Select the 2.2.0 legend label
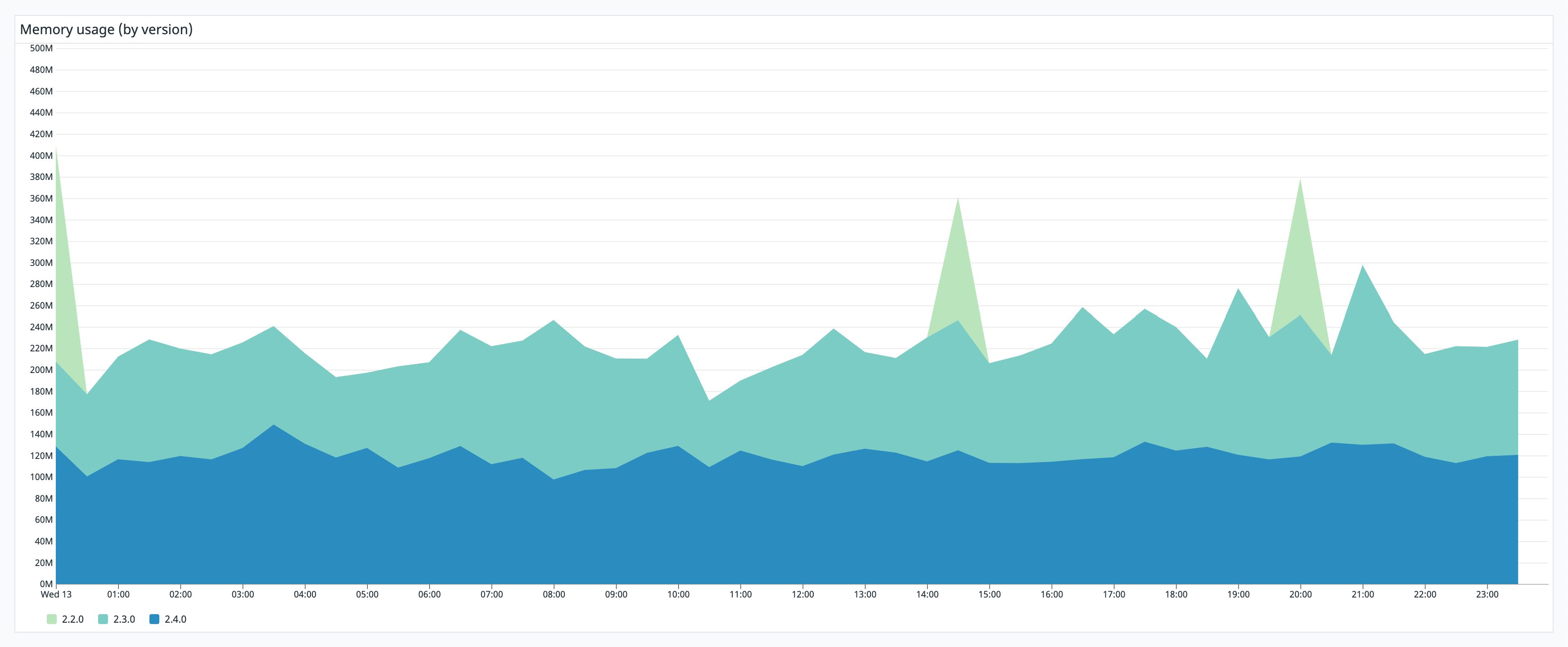1568x647 pixels. (73, 619)
